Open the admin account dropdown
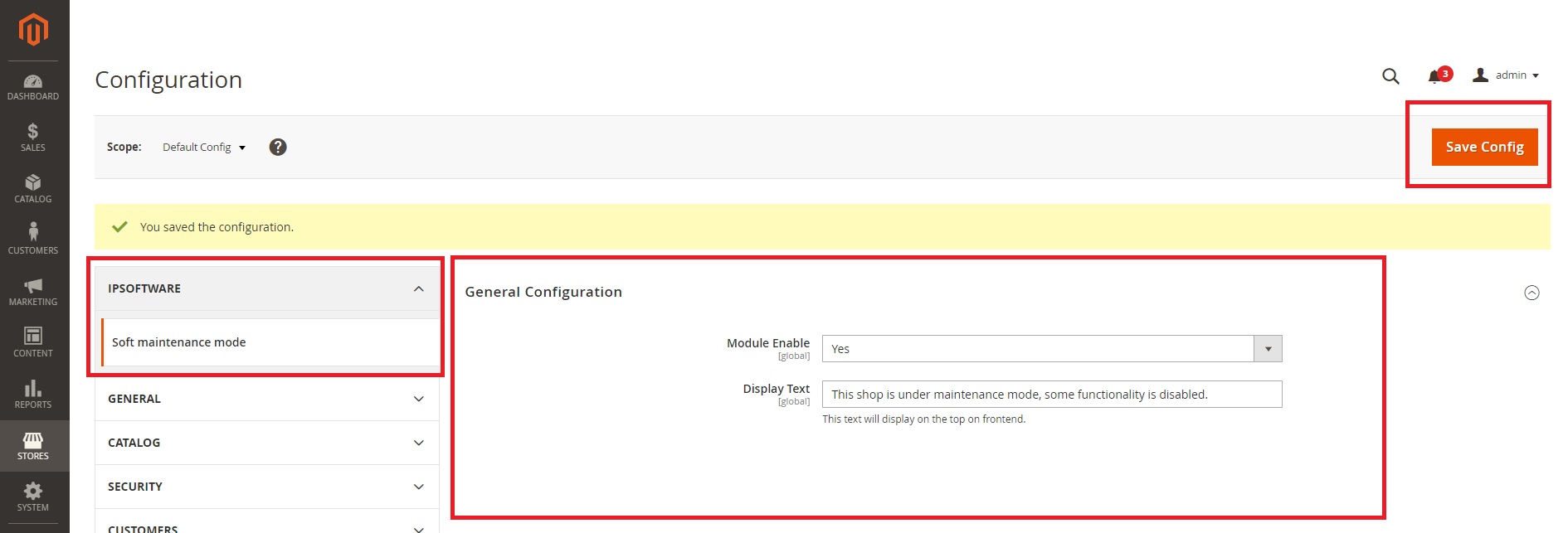Viewport: 1568px width, 533px height. (1506, 75)
